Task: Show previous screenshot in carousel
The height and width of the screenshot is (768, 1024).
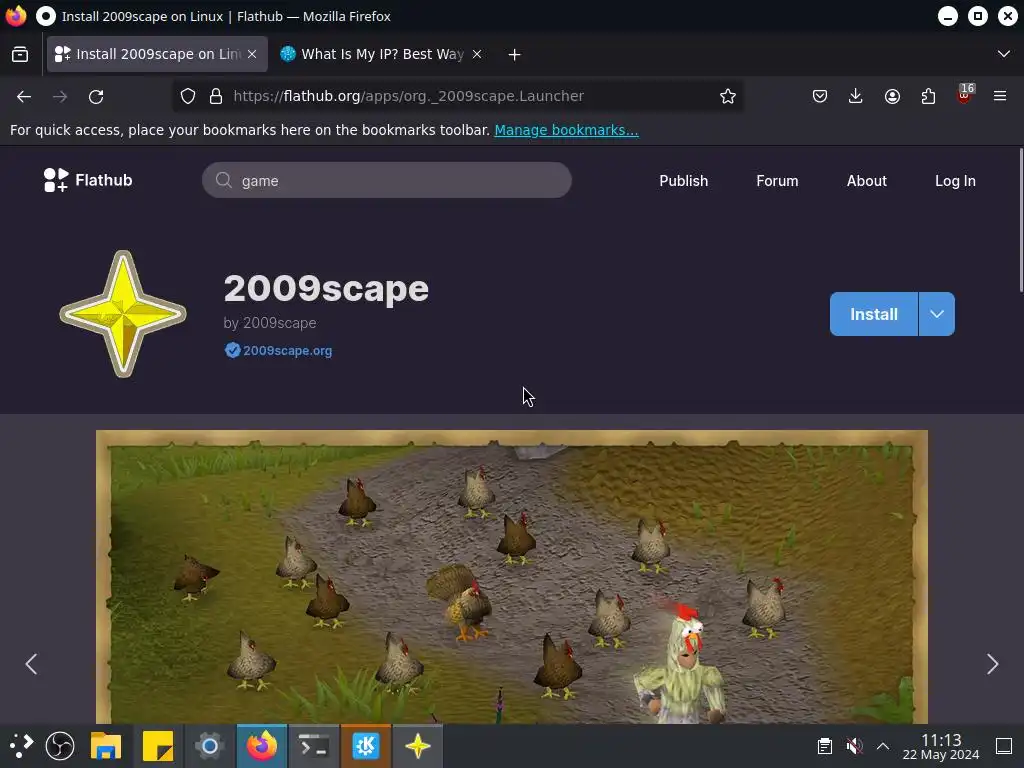Action: tap(31, 664)
